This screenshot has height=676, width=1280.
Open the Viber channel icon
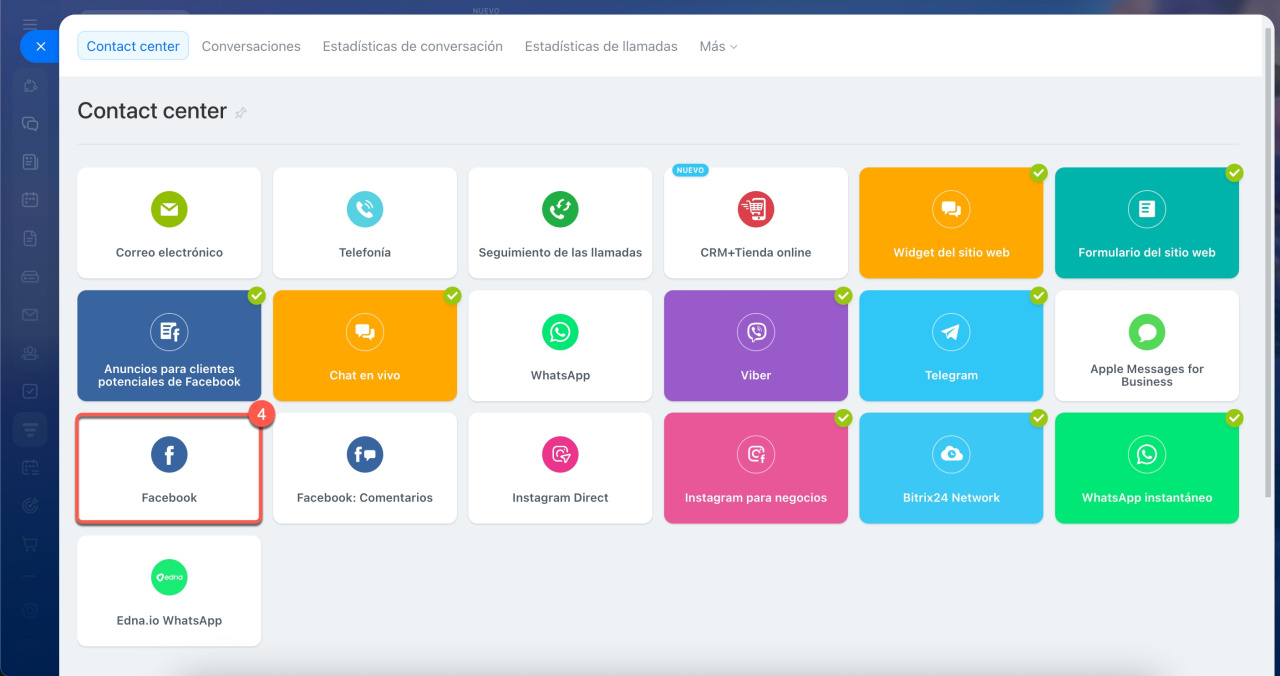coord(756,332)
